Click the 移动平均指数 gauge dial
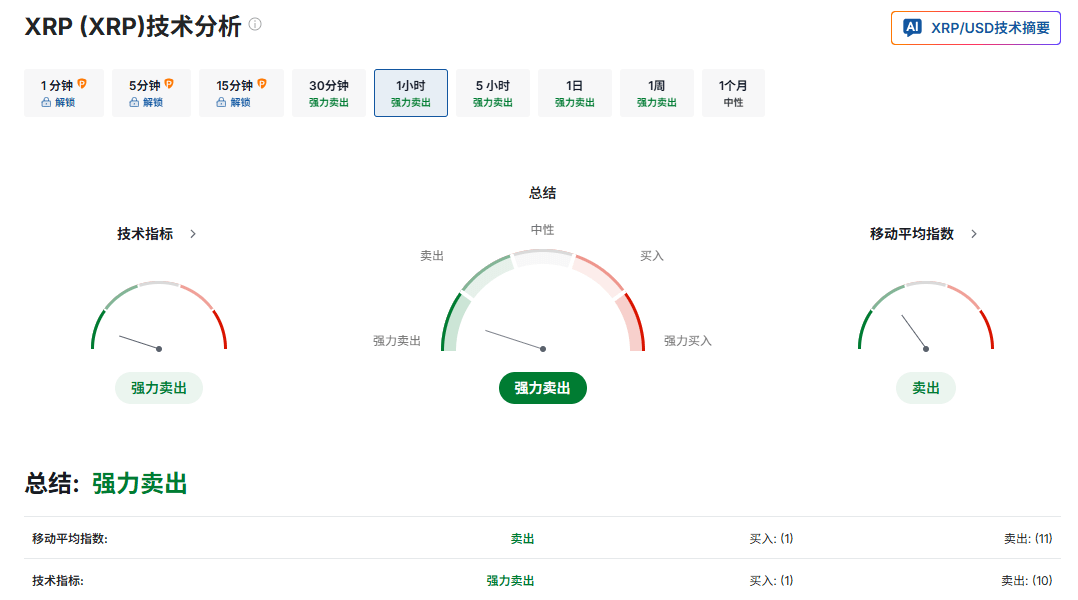1078x600 pixels. point(925,316)
